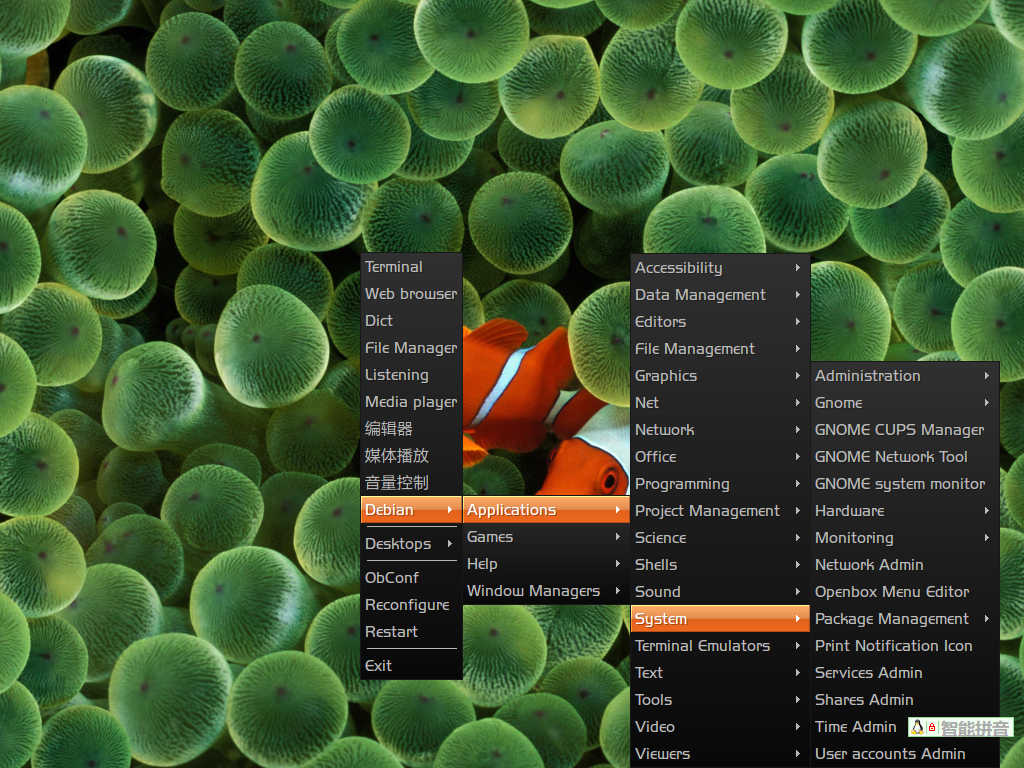This screenshot has width=1024, height=768.
Task: Open ObConf configuration entry
Action: (411, 578)
